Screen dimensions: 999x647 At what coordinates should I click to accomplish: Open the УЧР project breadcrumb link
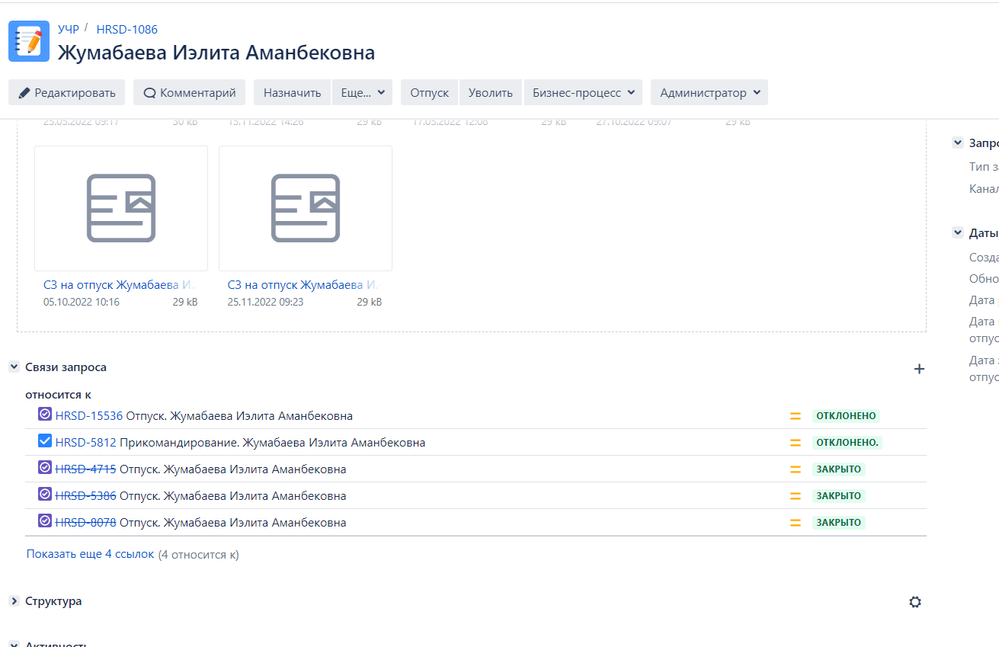pyautogui.click(x=68, y=29)
